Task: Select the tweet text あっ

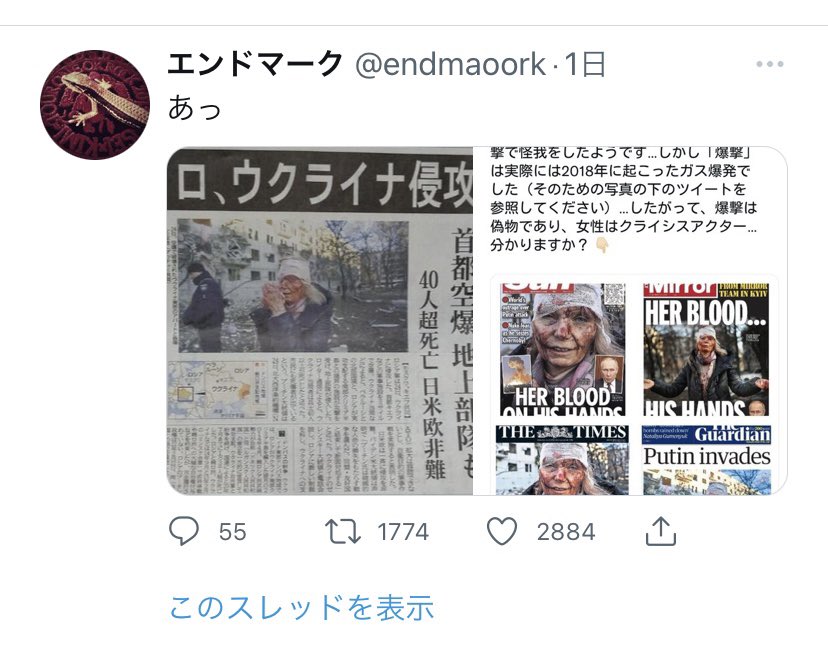Action: 194,108
